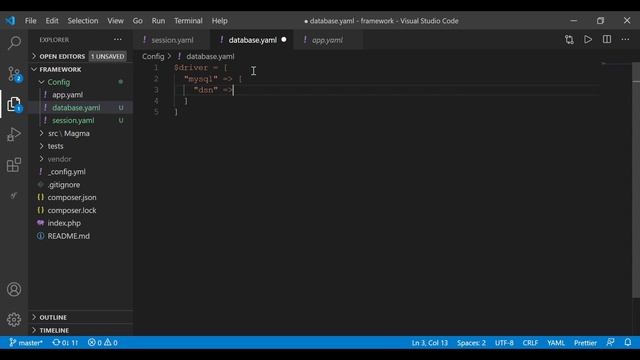Open app.yaml in Explorer tree
Image resolution: width=640 pixels, height=360 pixels.
tap(67, 95)
